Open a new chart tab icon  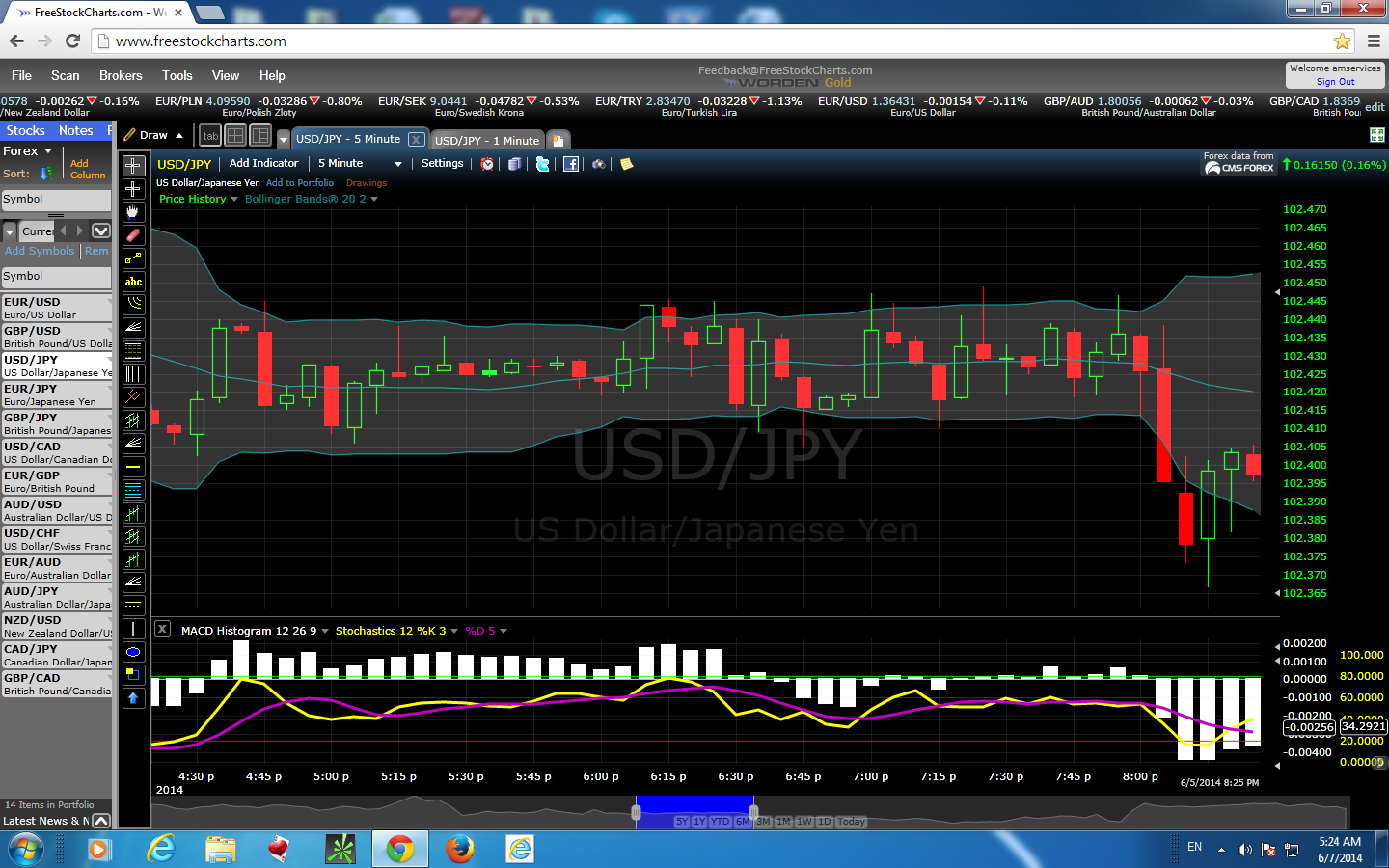click(x=558, y=141)
